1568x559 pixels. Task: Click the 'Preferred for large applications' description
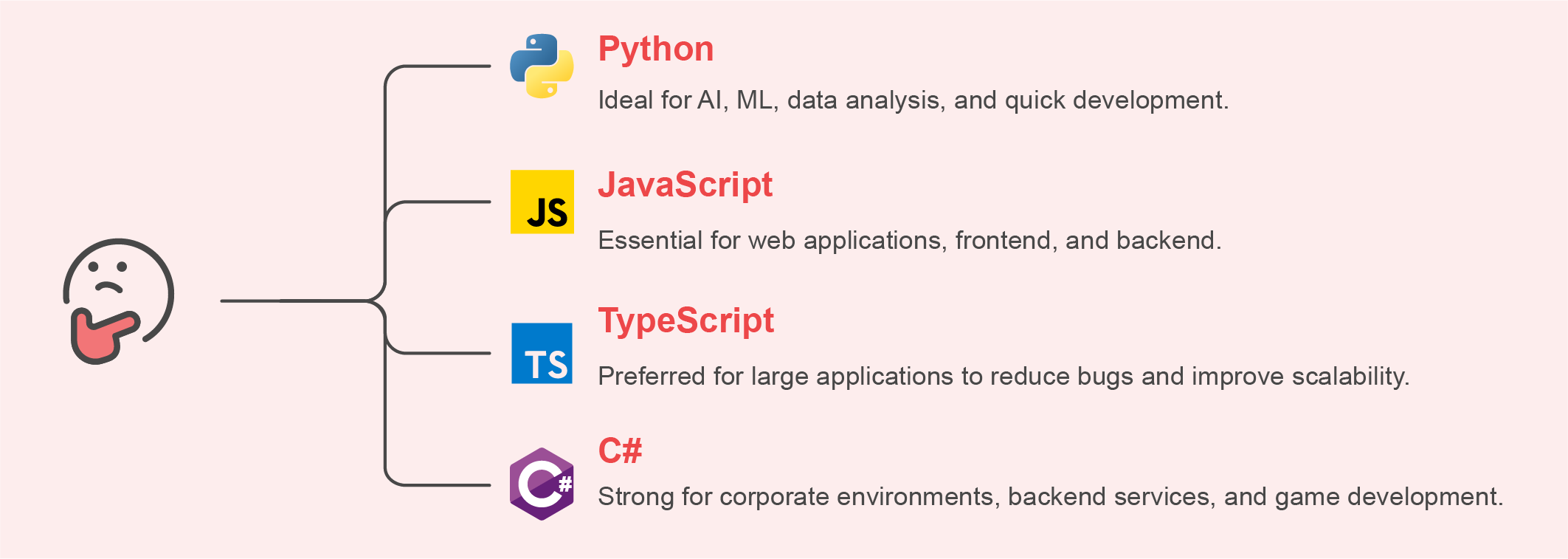(x=1003, y=377)
